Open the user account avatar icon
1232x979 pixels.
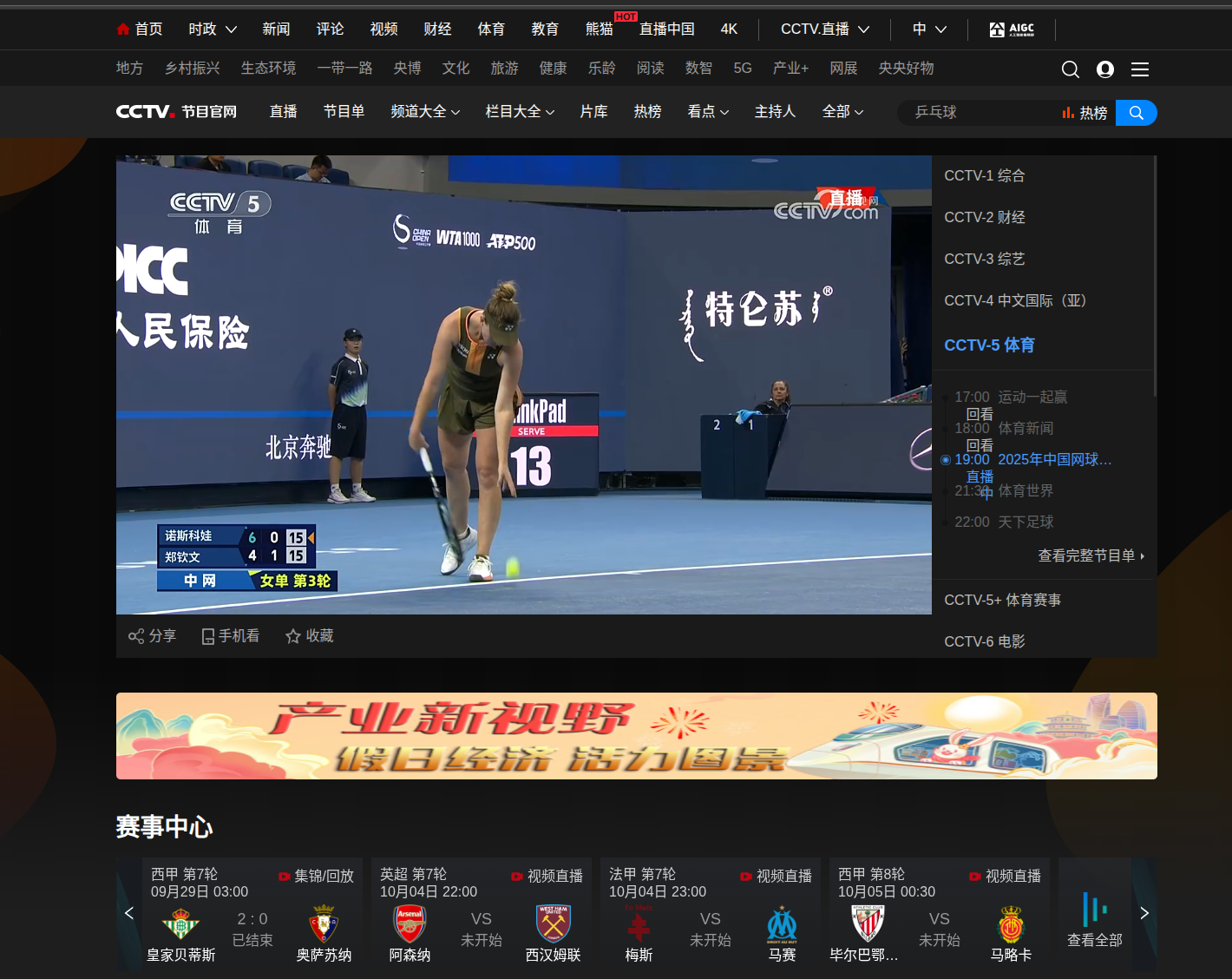coord(1105,69)
